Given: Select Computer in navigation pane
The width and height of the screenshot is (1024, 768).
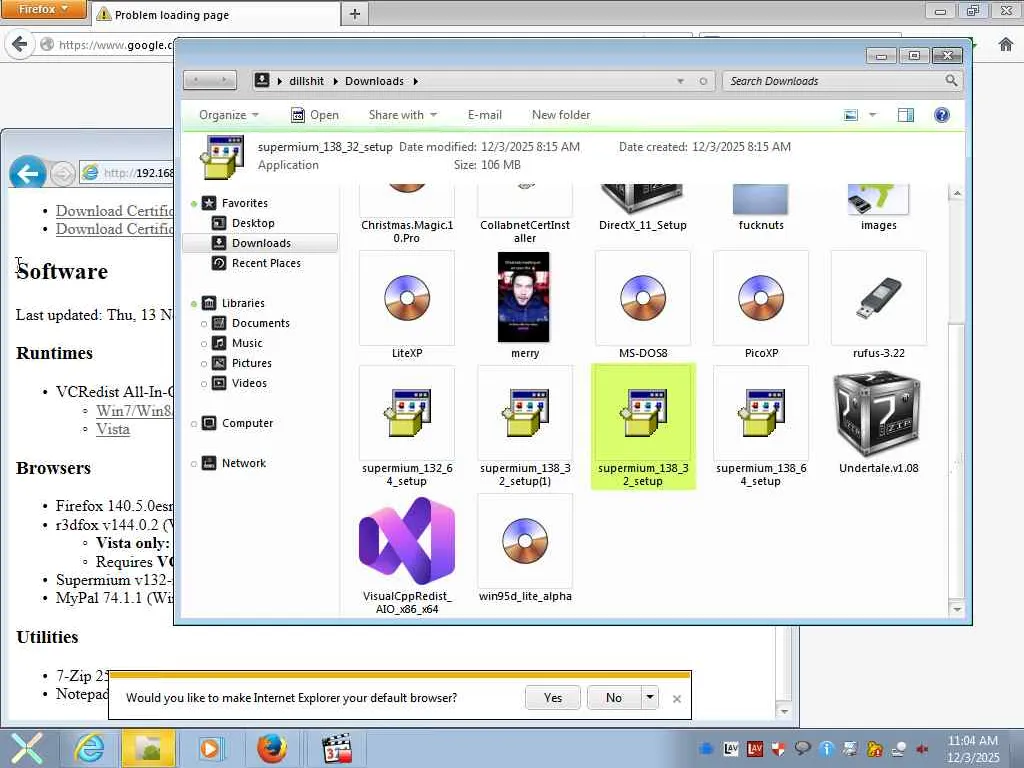Looking at the screenshot, I should [247, 423].
